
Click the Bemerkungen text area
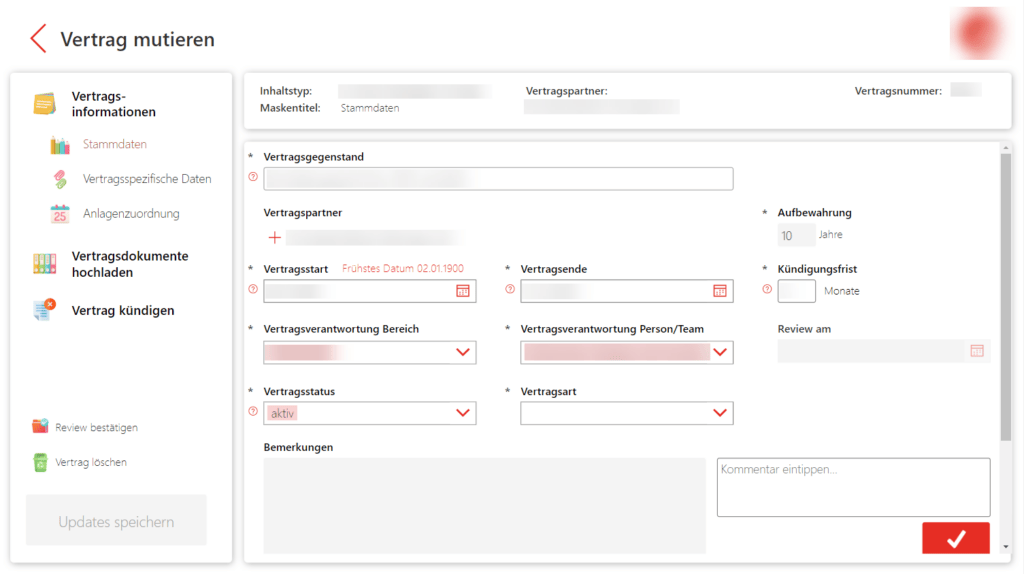[x=485, y=505]
